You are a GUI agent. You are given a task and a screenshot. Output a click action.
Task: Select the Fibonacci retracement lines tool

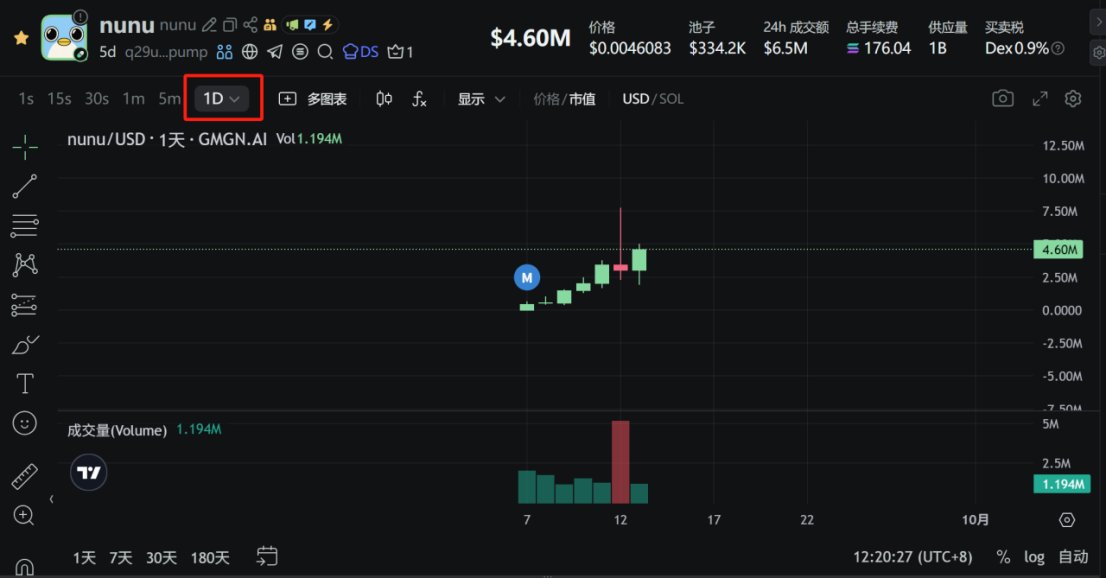click(25, 226)
